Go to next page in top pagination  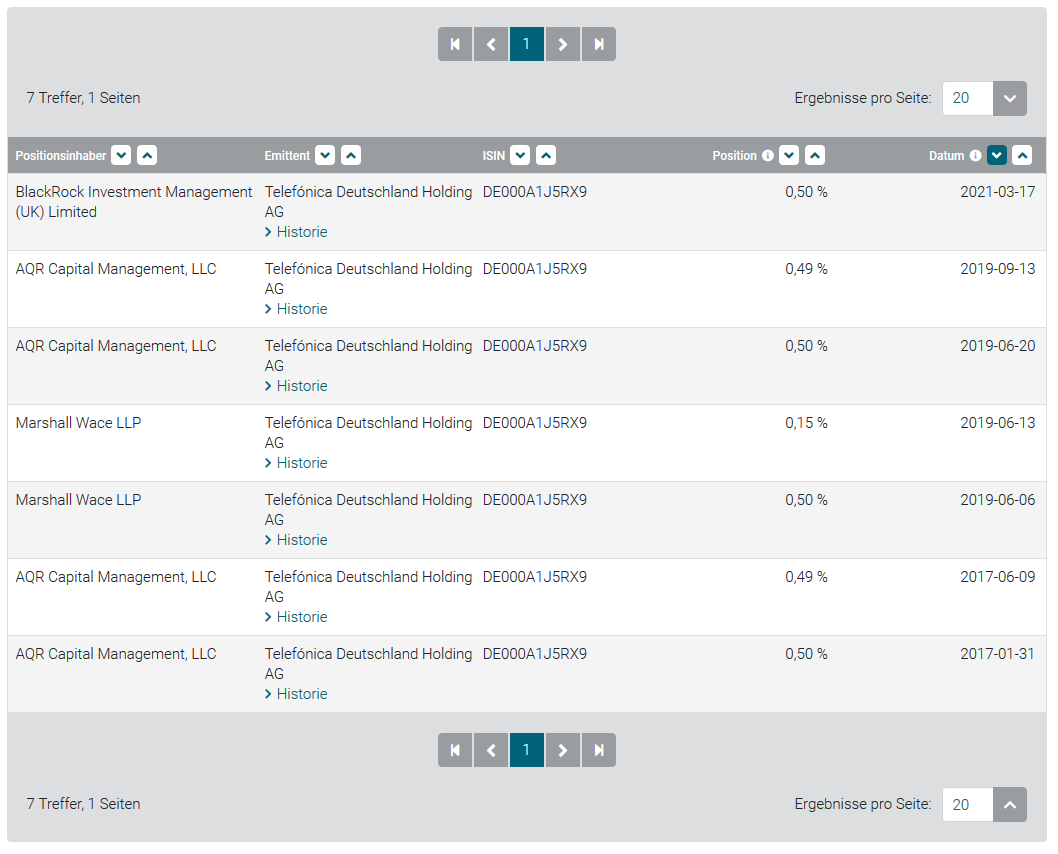point(563,45)
